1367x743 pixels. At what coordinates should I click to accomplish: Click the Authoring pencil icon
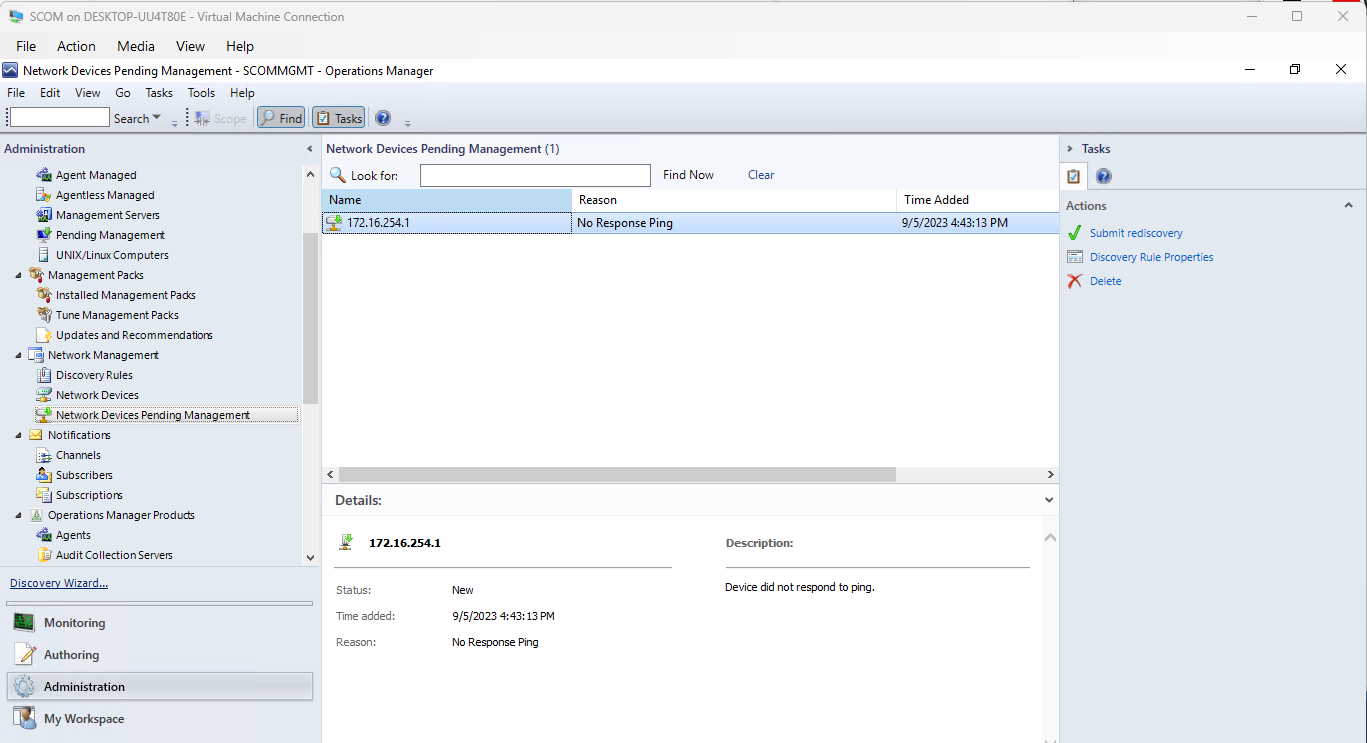(25, 655)
